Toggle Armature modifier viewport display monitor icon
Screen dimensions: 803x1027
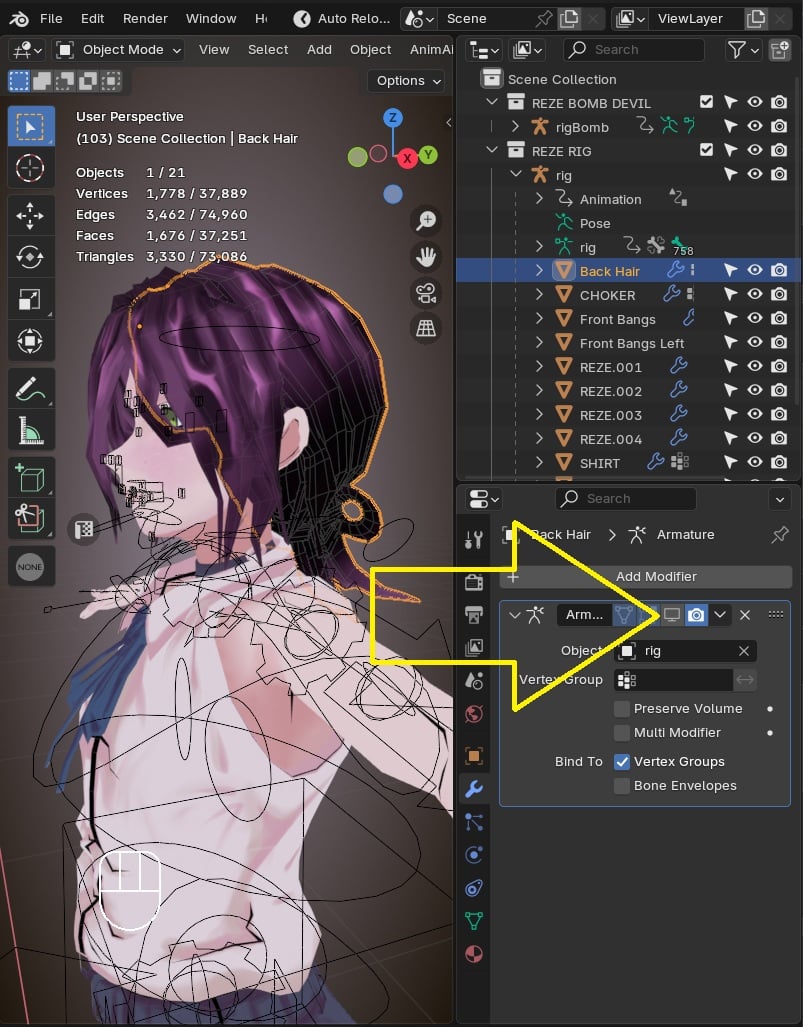[x=672, y=615]
